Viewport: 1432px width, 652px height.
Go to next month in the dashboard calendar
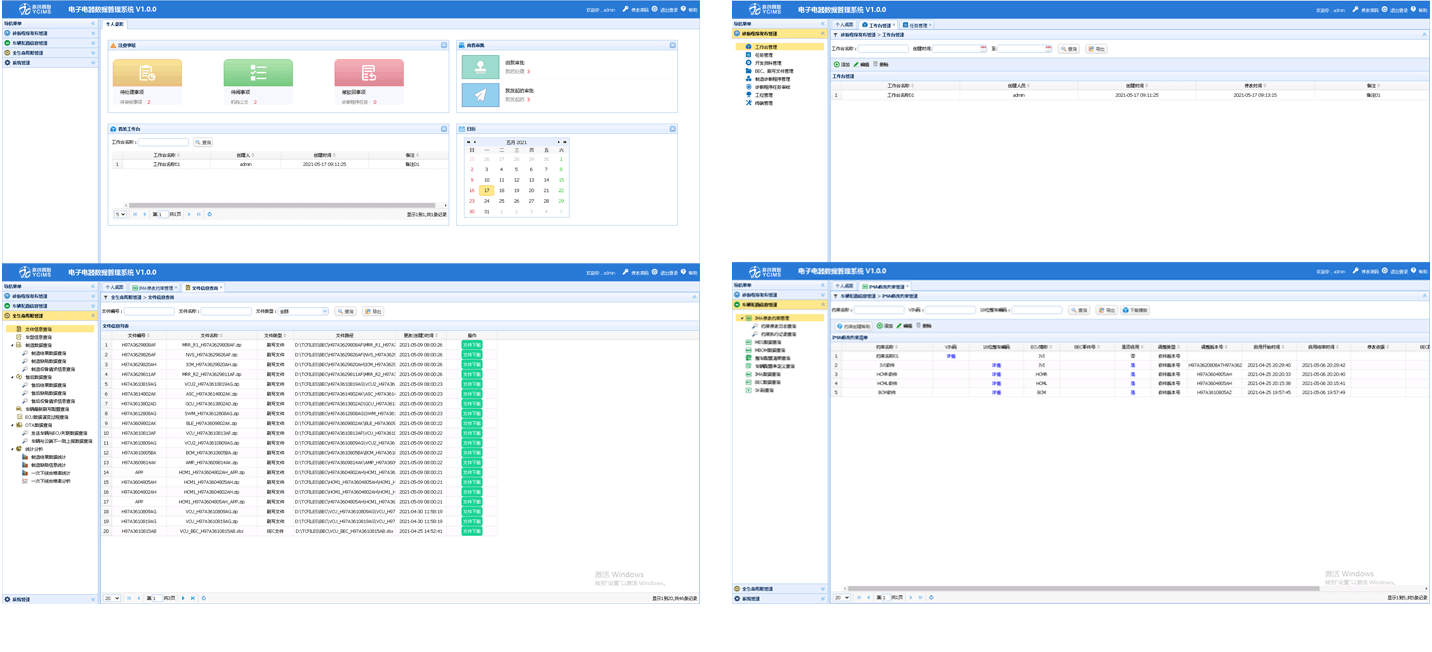(558, 142)
